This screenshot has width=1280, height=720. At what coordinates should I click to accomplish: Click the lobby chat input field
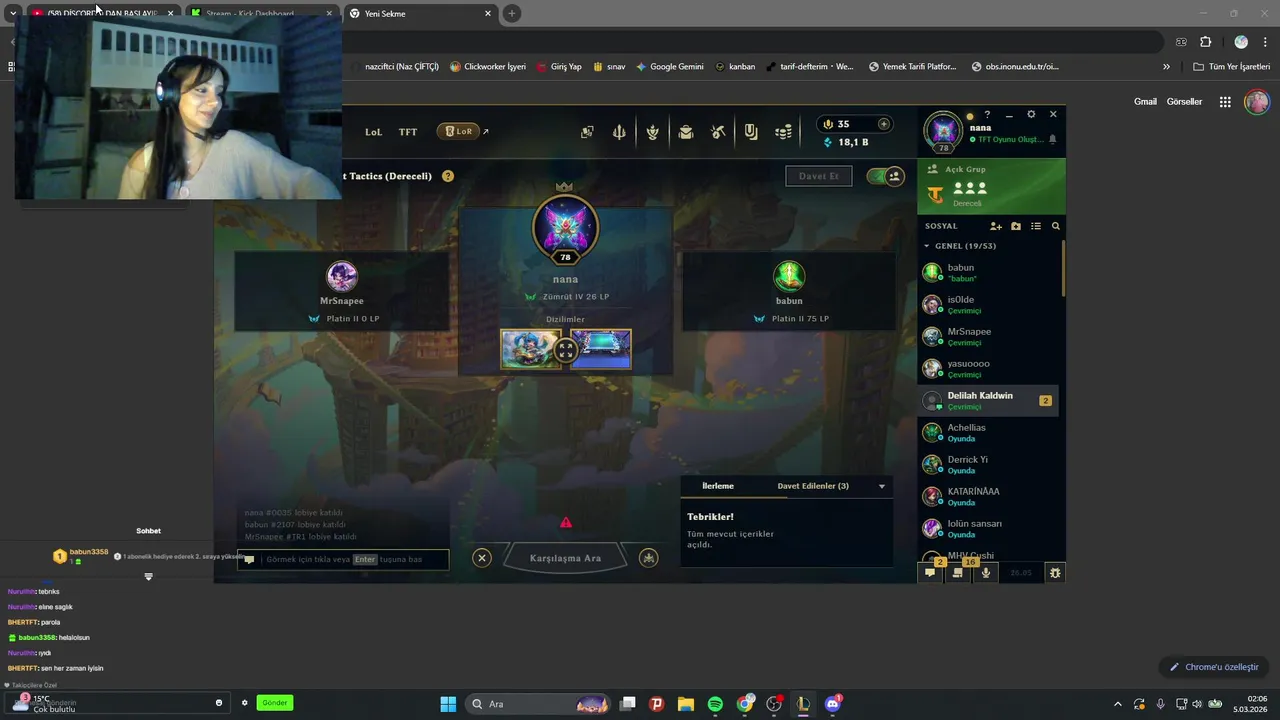pyautogui.click(x=343, y=559)
